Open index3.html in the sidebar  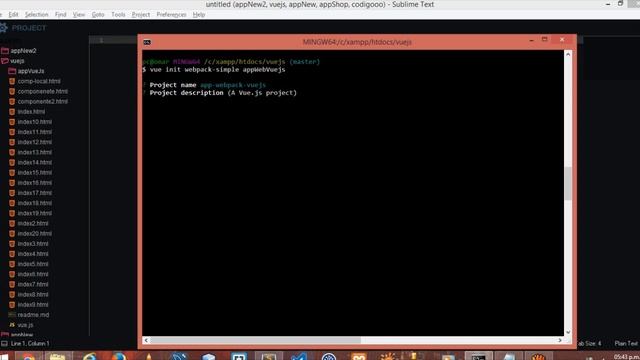[x=33, y=244]
